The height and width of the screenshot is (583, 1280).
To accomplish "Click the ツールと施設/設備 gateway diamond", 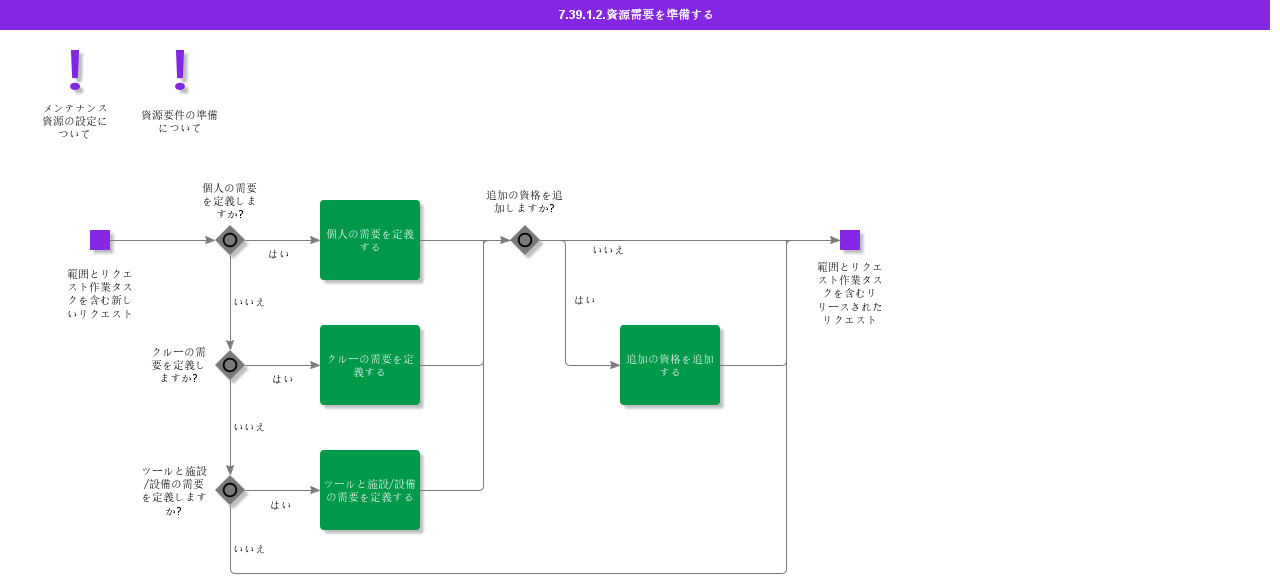I will (x=230, y=490).
